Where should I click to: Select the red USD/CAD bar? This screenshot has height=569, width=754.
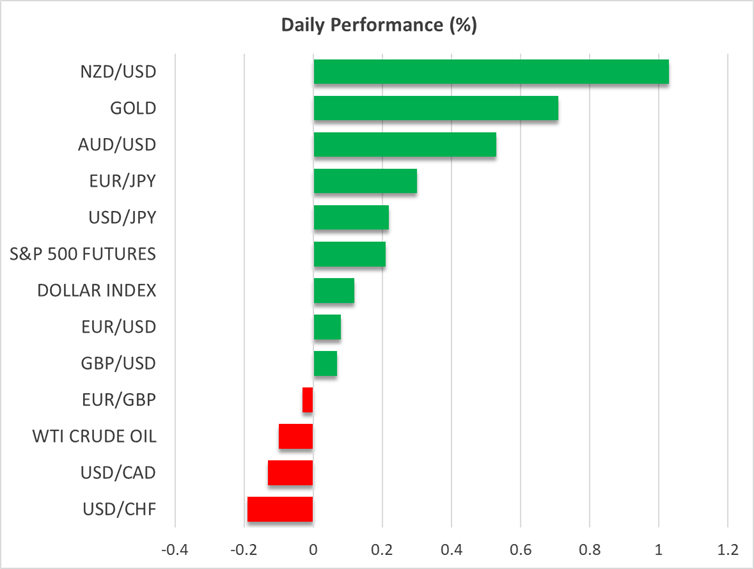(290, 473)
